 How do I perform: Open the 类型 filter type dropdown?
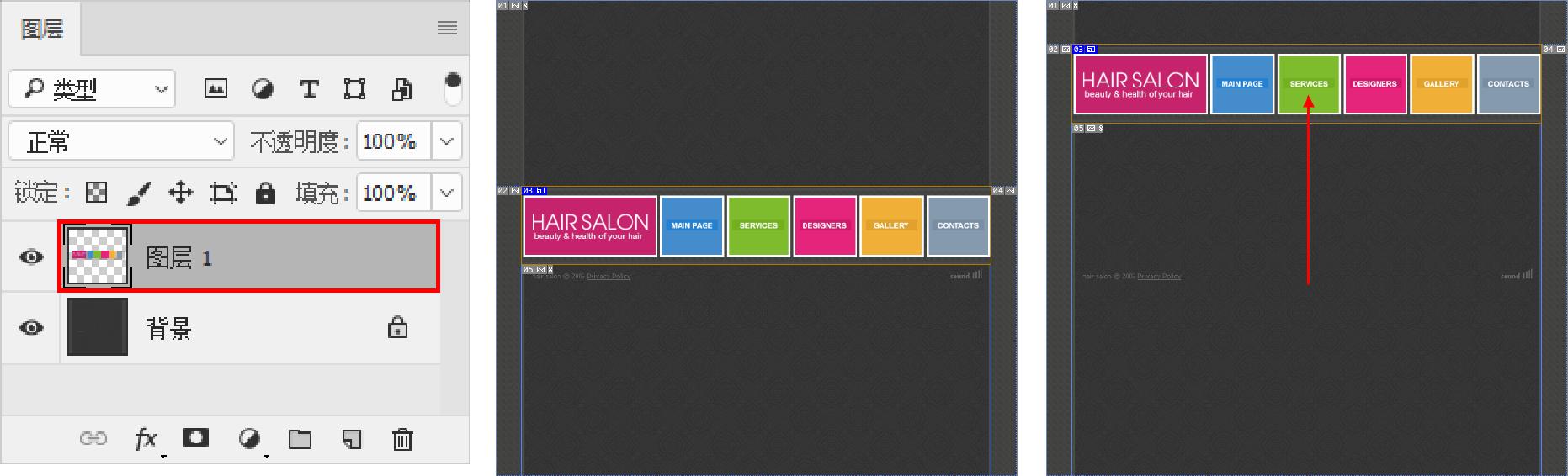[92, 88]
